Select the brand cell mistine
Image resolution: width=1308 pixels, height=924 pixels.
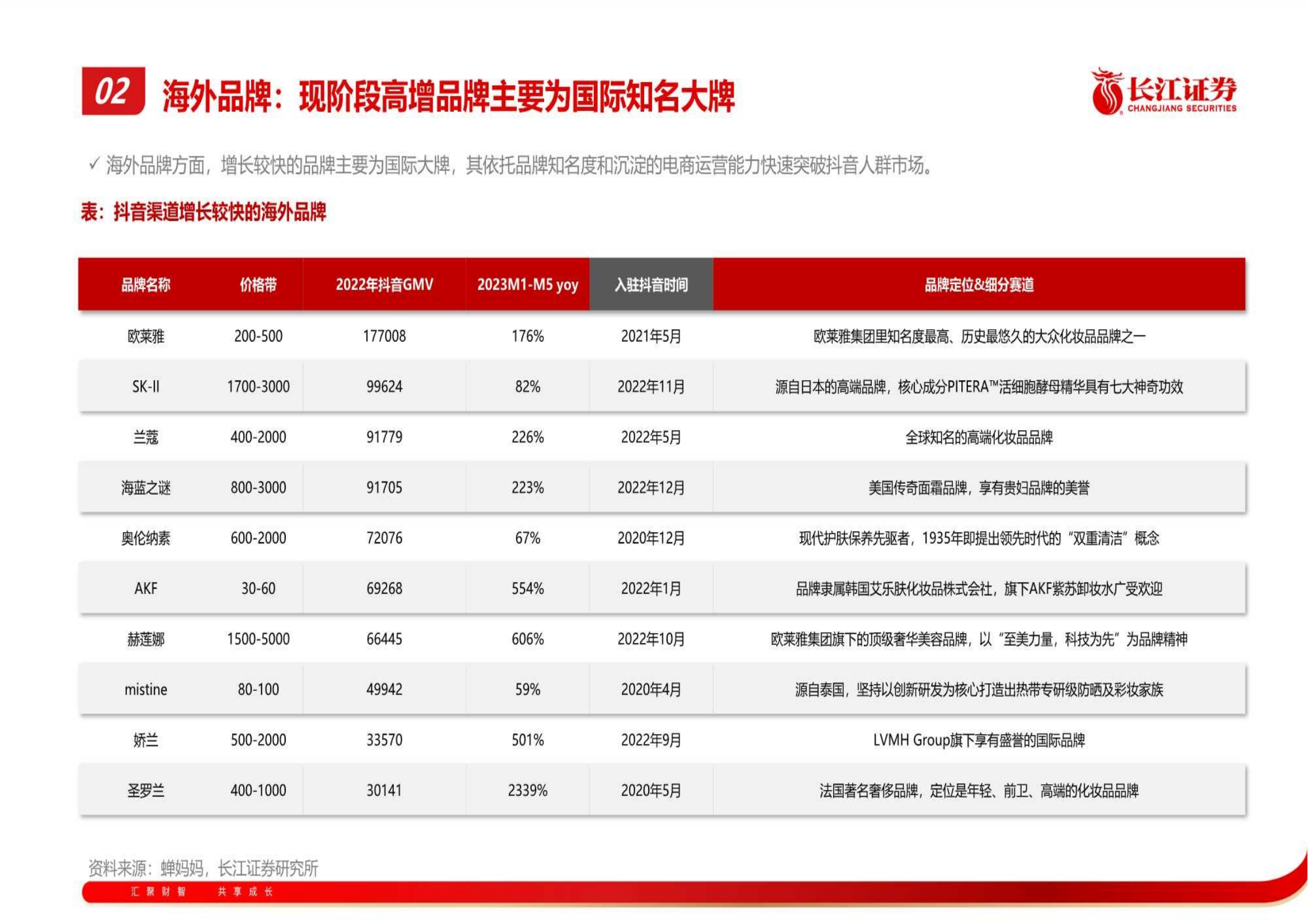click(146, 689)
